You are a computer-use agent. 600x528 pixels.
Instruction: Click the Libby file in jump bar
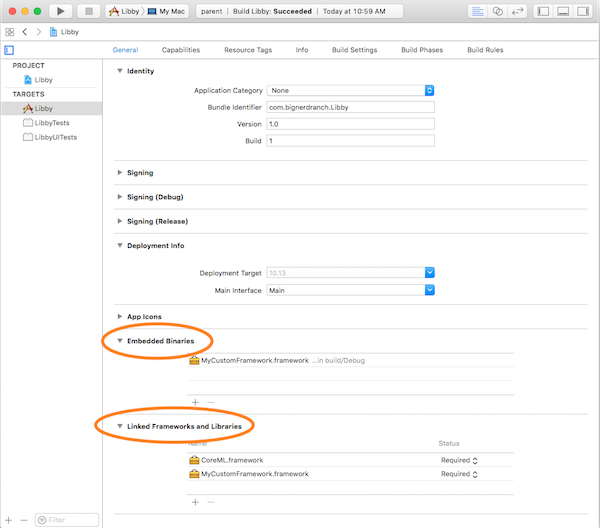point(64,32)
